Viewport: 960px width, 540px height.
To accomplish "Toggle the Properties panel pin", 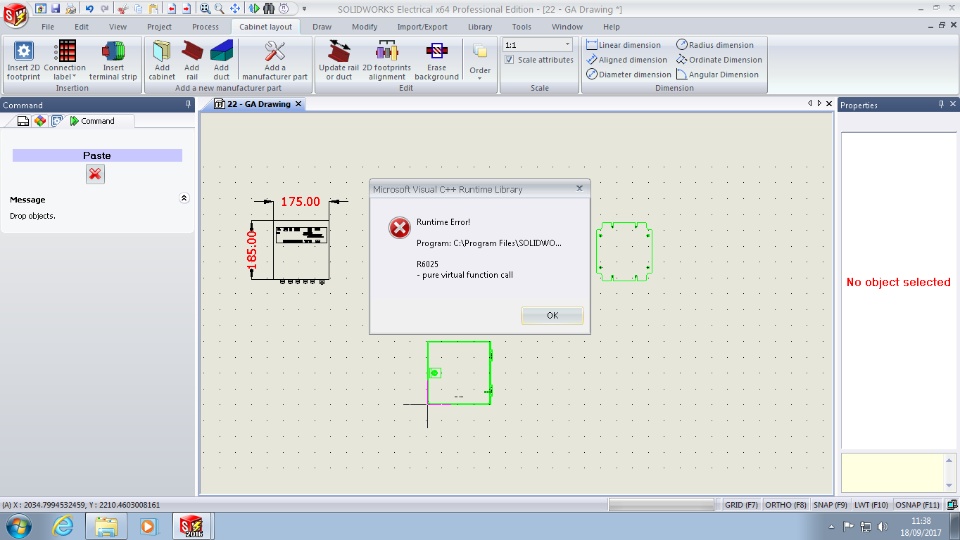I will (x=941, y=105).
